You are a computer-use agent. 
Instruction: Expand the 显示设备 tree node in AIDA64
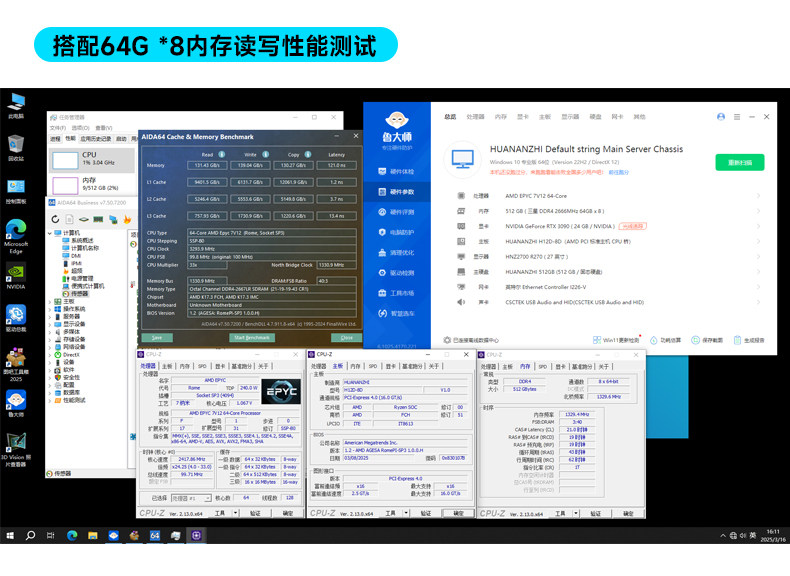tap(49, 324)
